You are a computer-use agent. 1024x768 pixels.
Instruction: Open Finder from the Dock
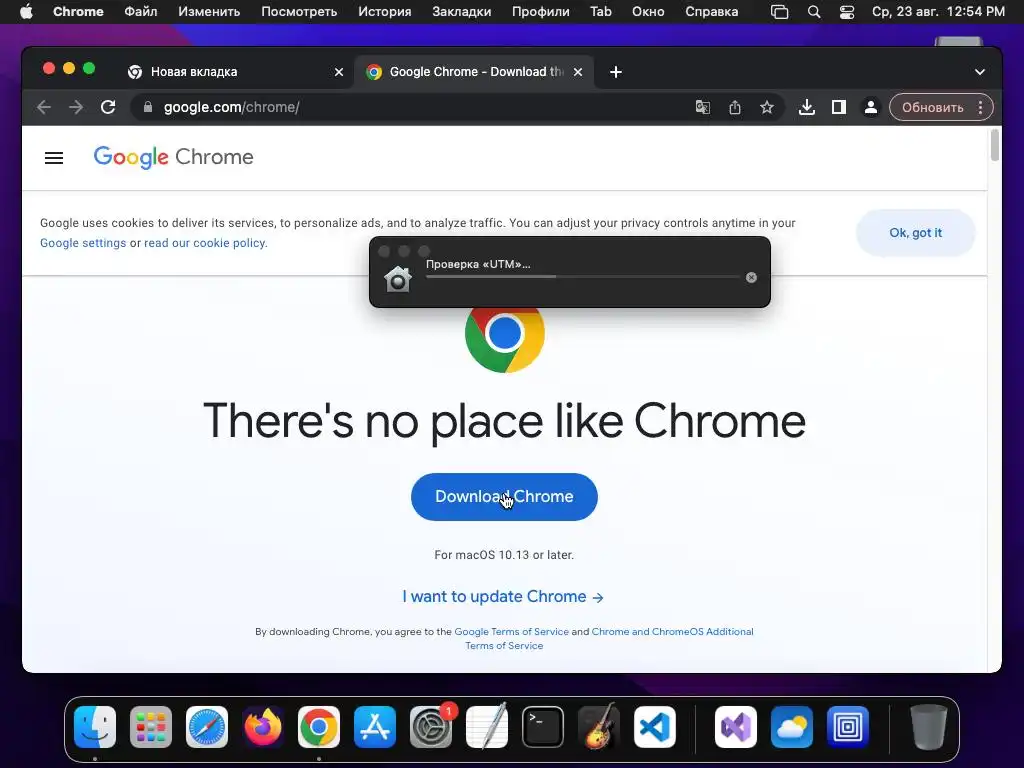pos(95,726)
